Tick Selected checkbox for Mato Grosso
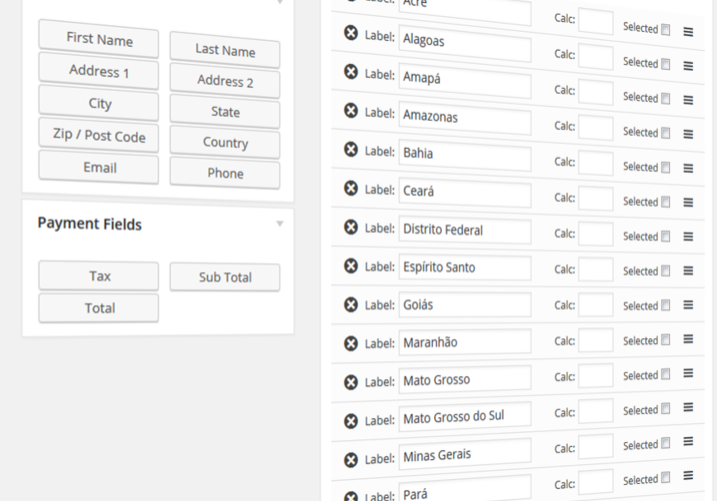The height and width of the screenshot is (501, 717). point(666,375)
